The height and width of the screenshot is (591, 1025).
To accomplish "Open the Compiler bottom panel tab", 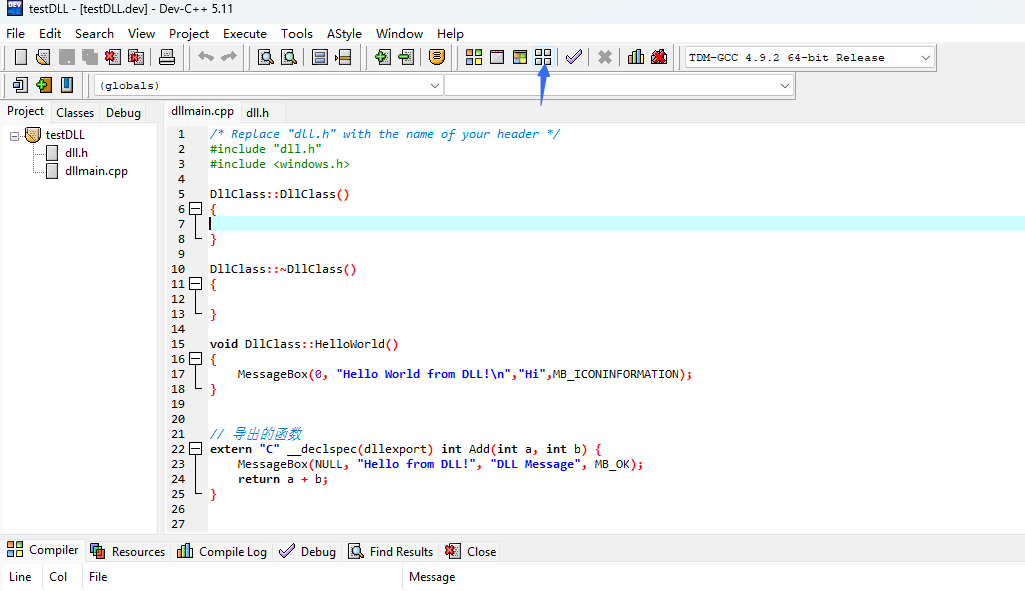I will [x=42, y=550].
